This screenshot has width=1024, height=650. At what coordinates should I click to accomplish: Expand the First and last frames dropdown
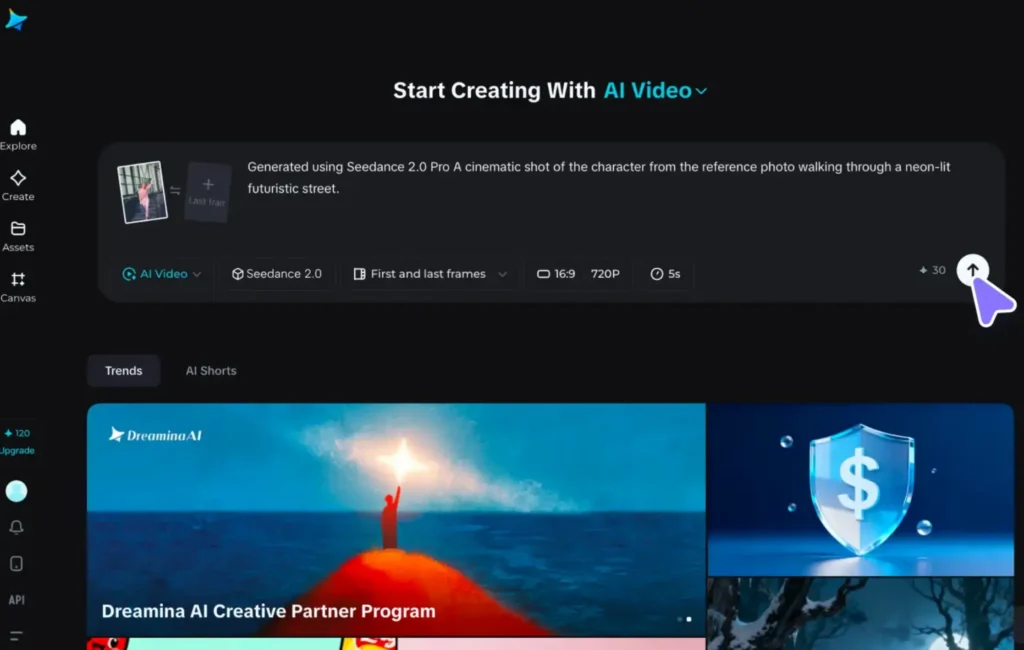pyautogui.click(x=430, y=274)
